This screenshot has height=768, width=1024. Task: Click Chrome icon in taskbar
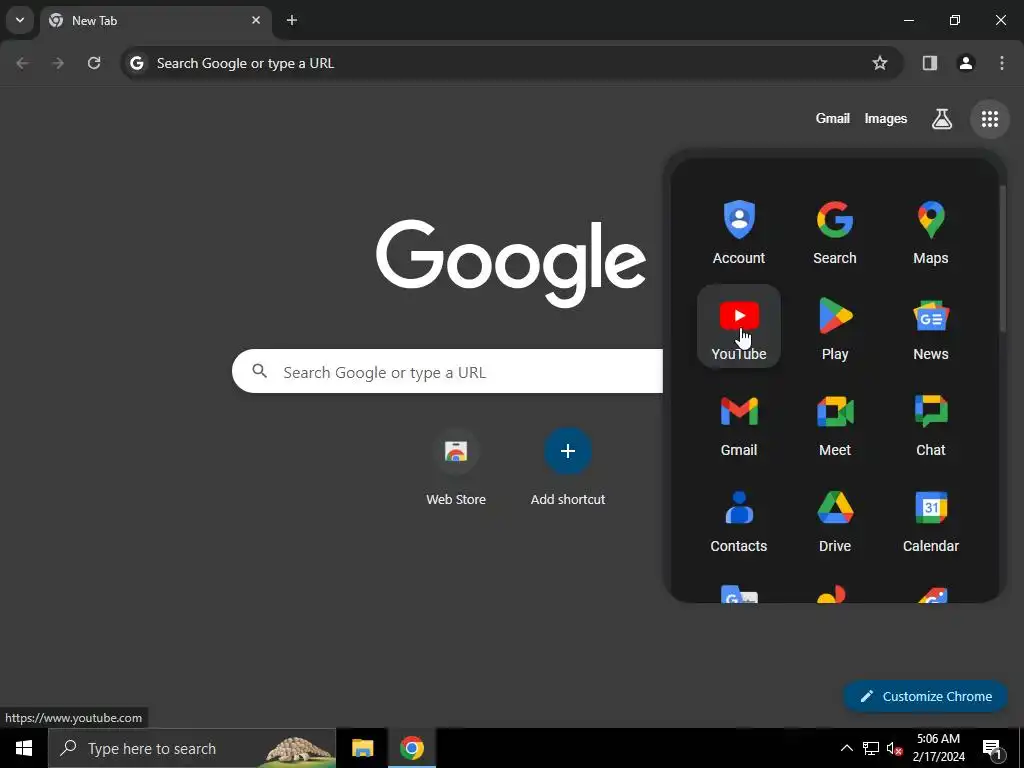411,748
